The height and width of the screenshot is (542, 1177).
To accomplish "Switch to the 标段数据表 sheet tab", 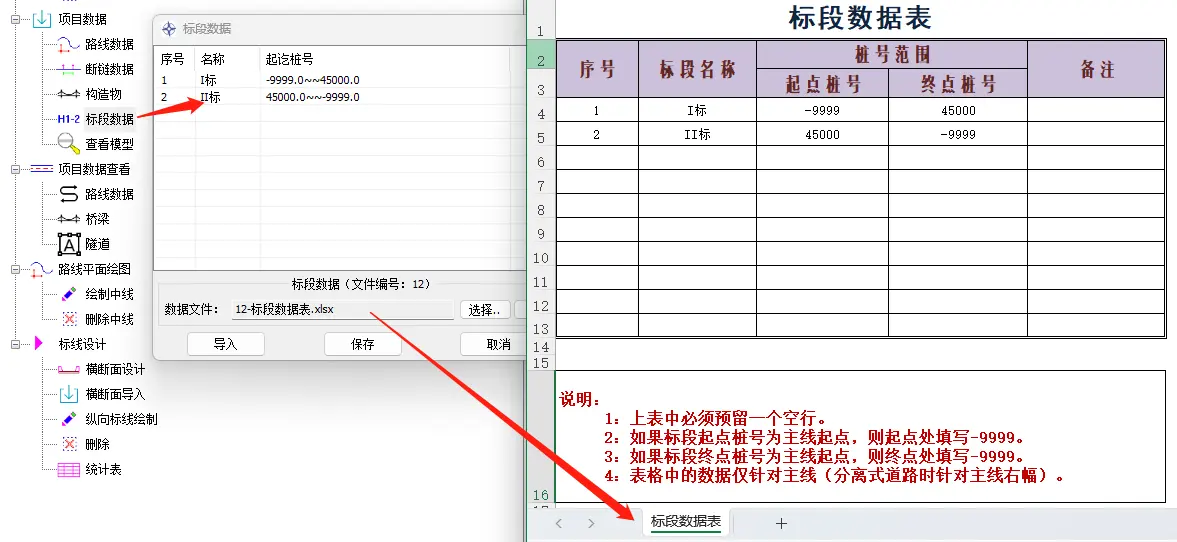I will pyautogui.click(x=685, y=522).
